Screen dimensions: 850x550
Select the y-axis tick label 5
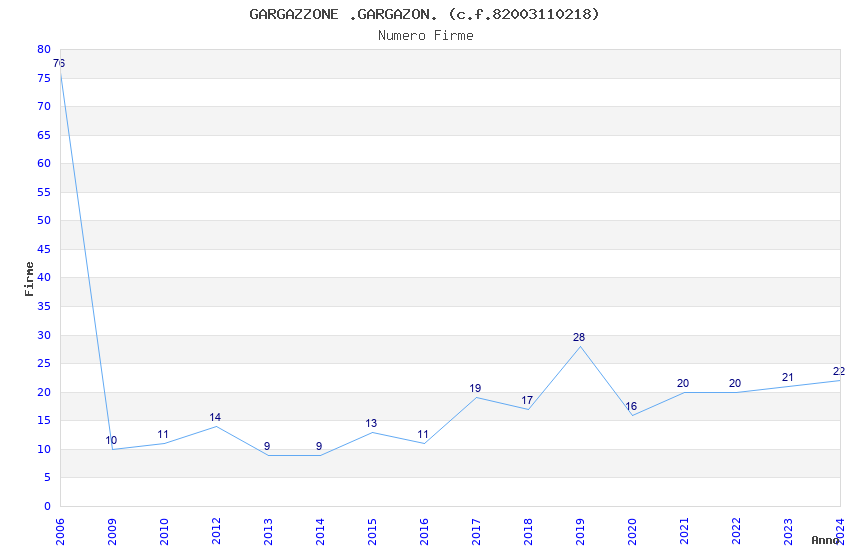click(48, 477)
